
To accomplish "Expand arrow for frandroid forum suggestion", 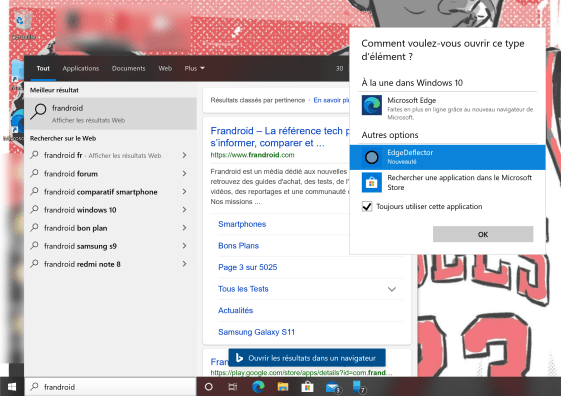I will 184,173.
